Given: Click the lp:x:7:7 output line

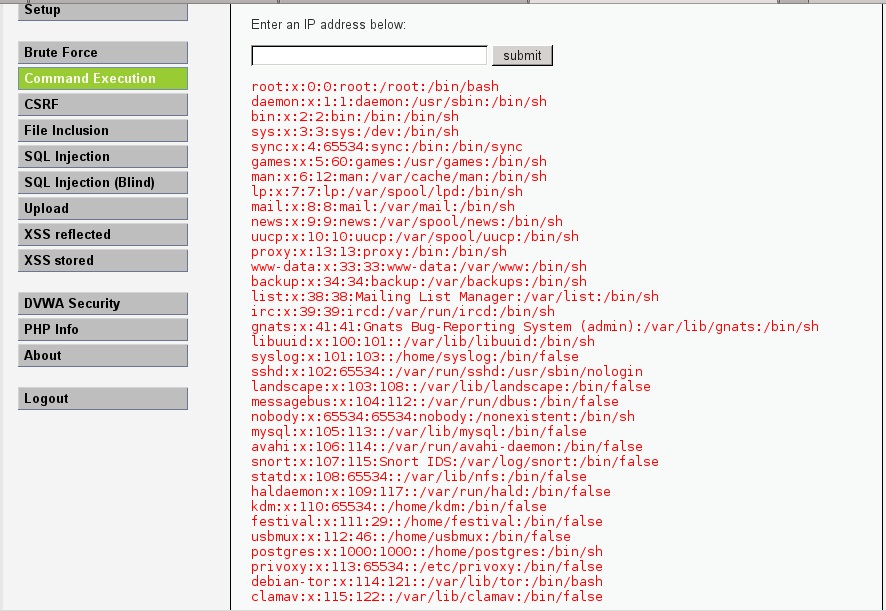Looking at the screenshot, I should point(387,192).
